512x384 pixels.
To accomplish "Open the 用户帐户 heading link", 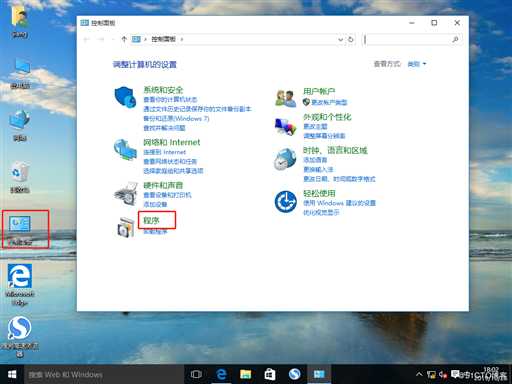I will (319, 91).
